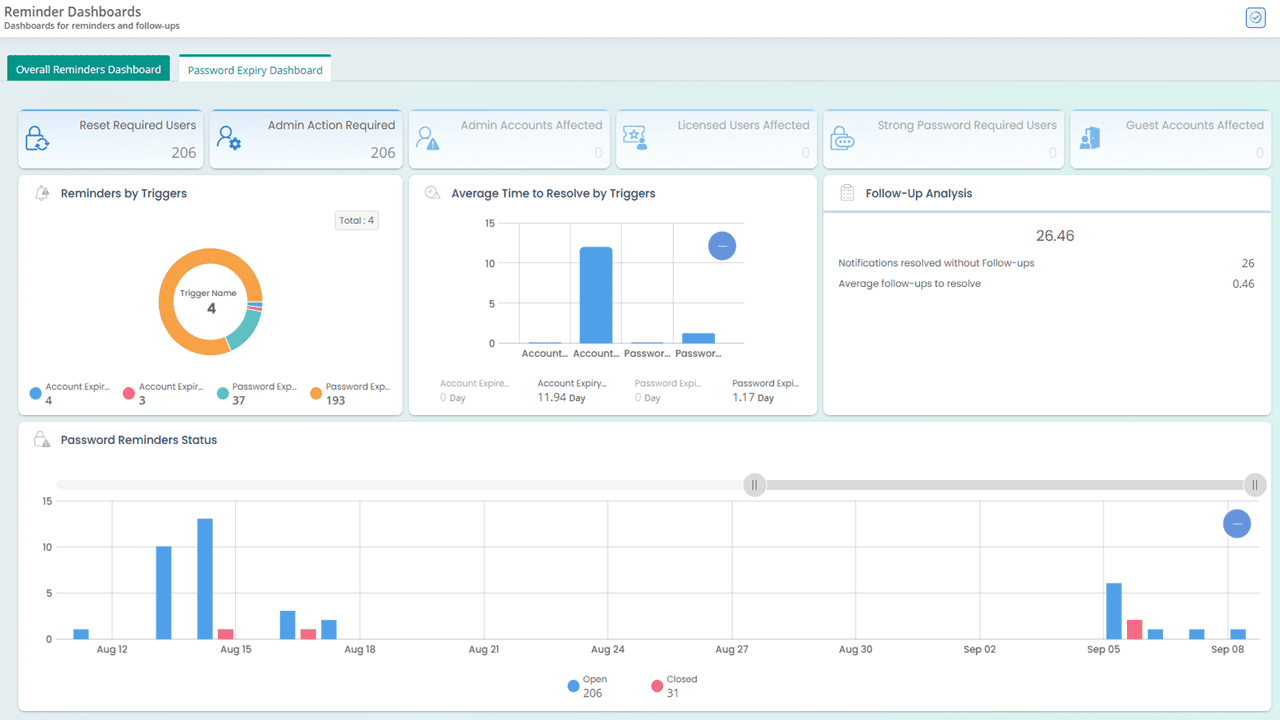Click the teal segment of the donut chart
The height and width of the screenshot is (720, 1280).
pos(243,328)
